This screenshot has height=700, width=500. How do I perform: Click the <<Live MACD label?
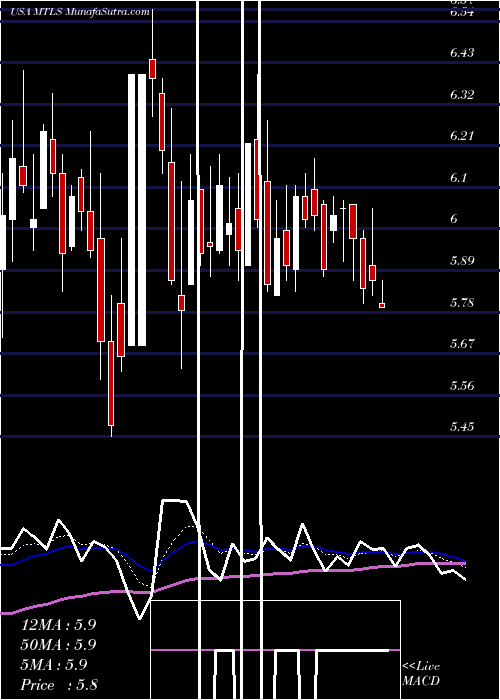pyautogui.click(x=421, y=673)
